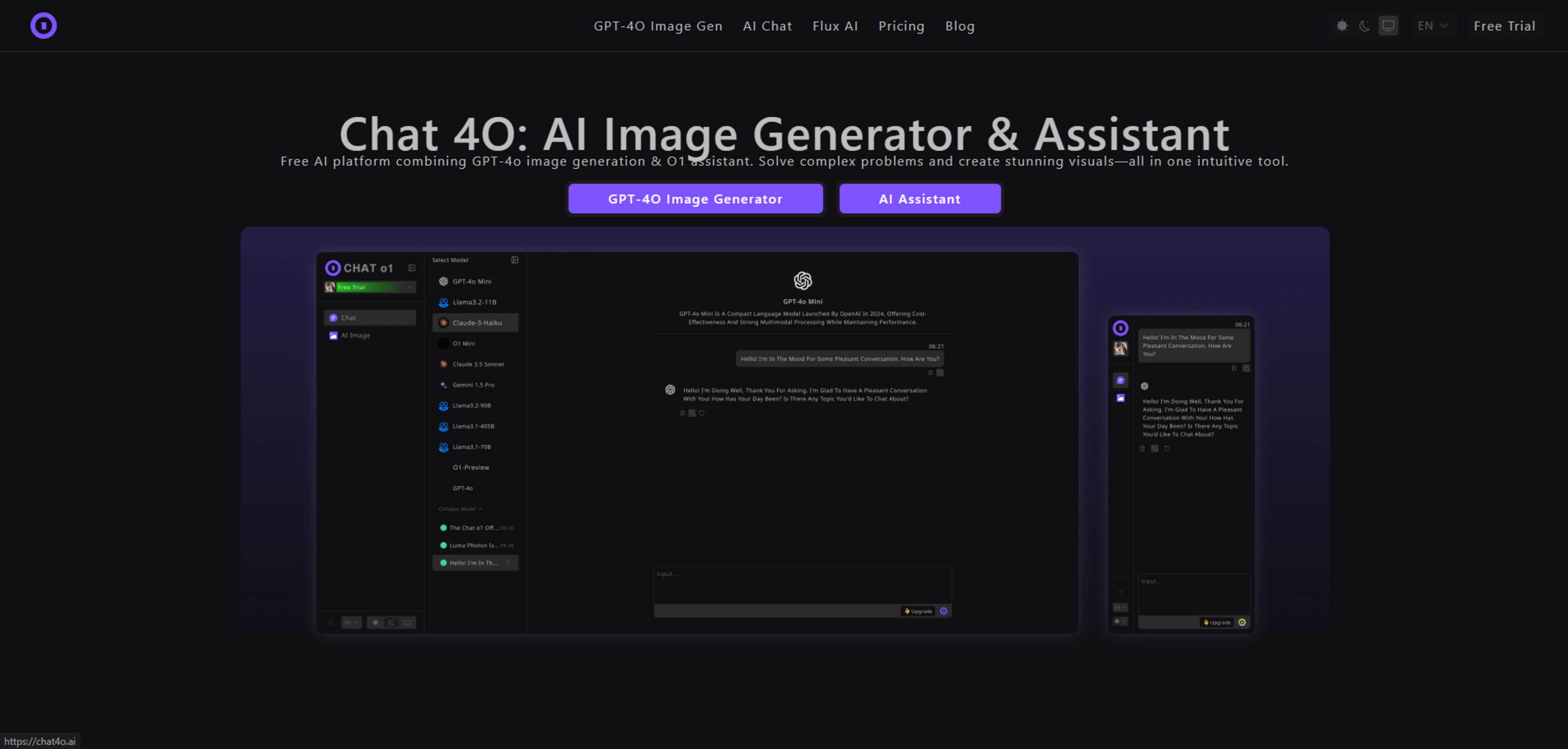Select O1-Preview in the model list

[x=475, y=468]
